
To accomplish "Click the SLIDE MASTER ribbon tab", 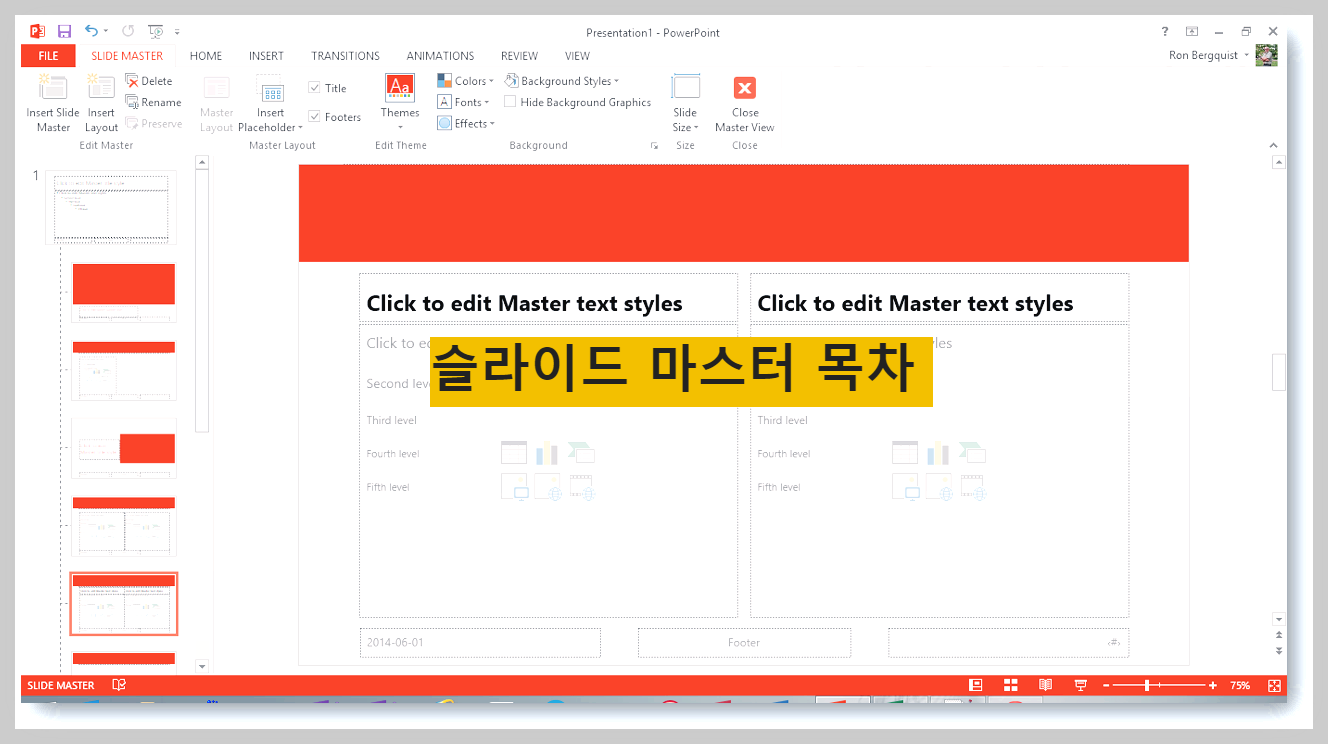I will [127, 56].
